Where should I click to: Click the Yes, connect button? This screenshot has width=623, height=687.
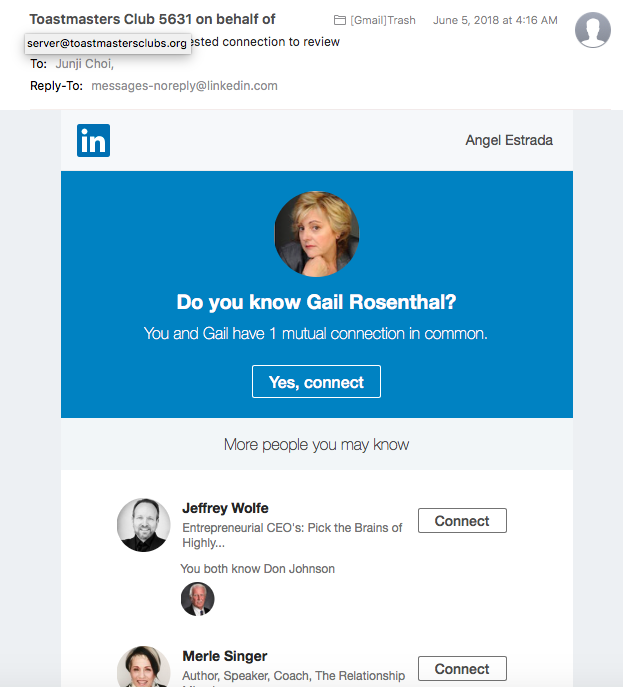coord(316,382)
